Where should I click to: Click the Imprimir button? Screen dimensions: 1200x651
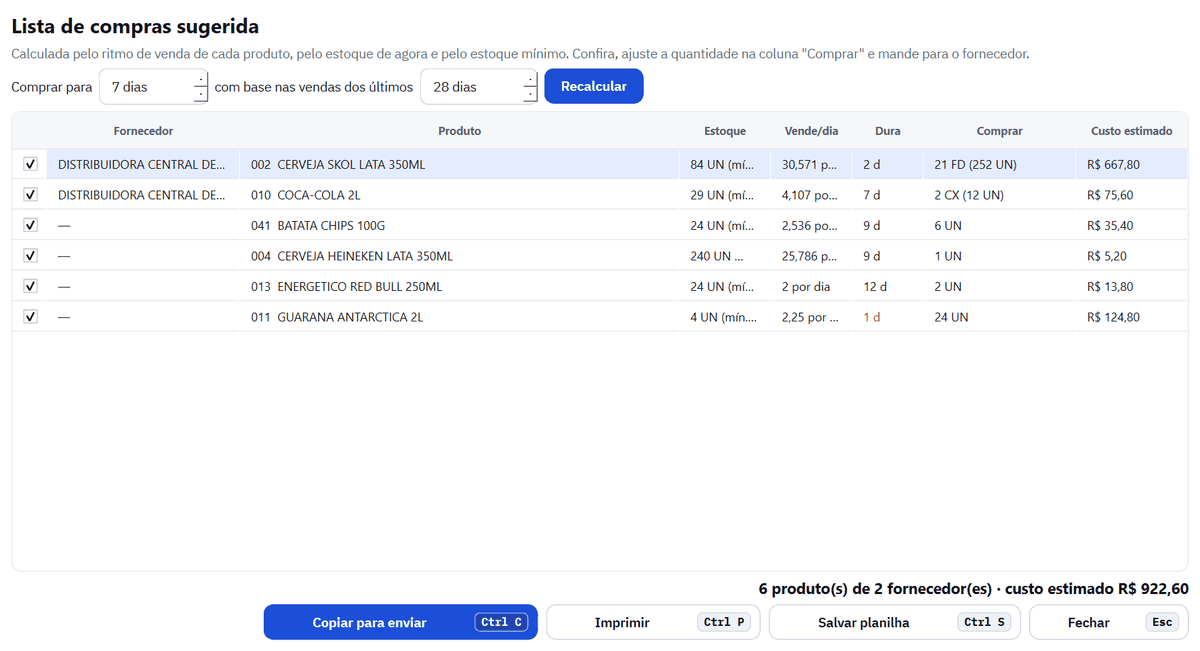coord(653,622)
